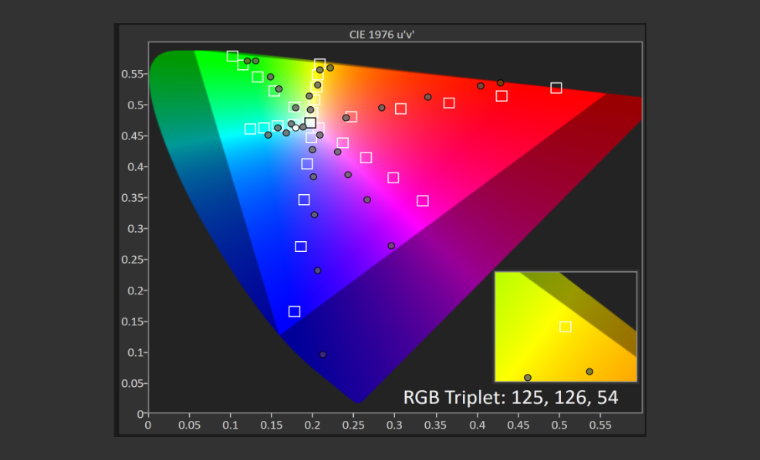This screenshot has height=460, width=760.
Task: Click the "RGB Triplet: 125, 126, 54" readout
Action: click(x=511, y=397)
